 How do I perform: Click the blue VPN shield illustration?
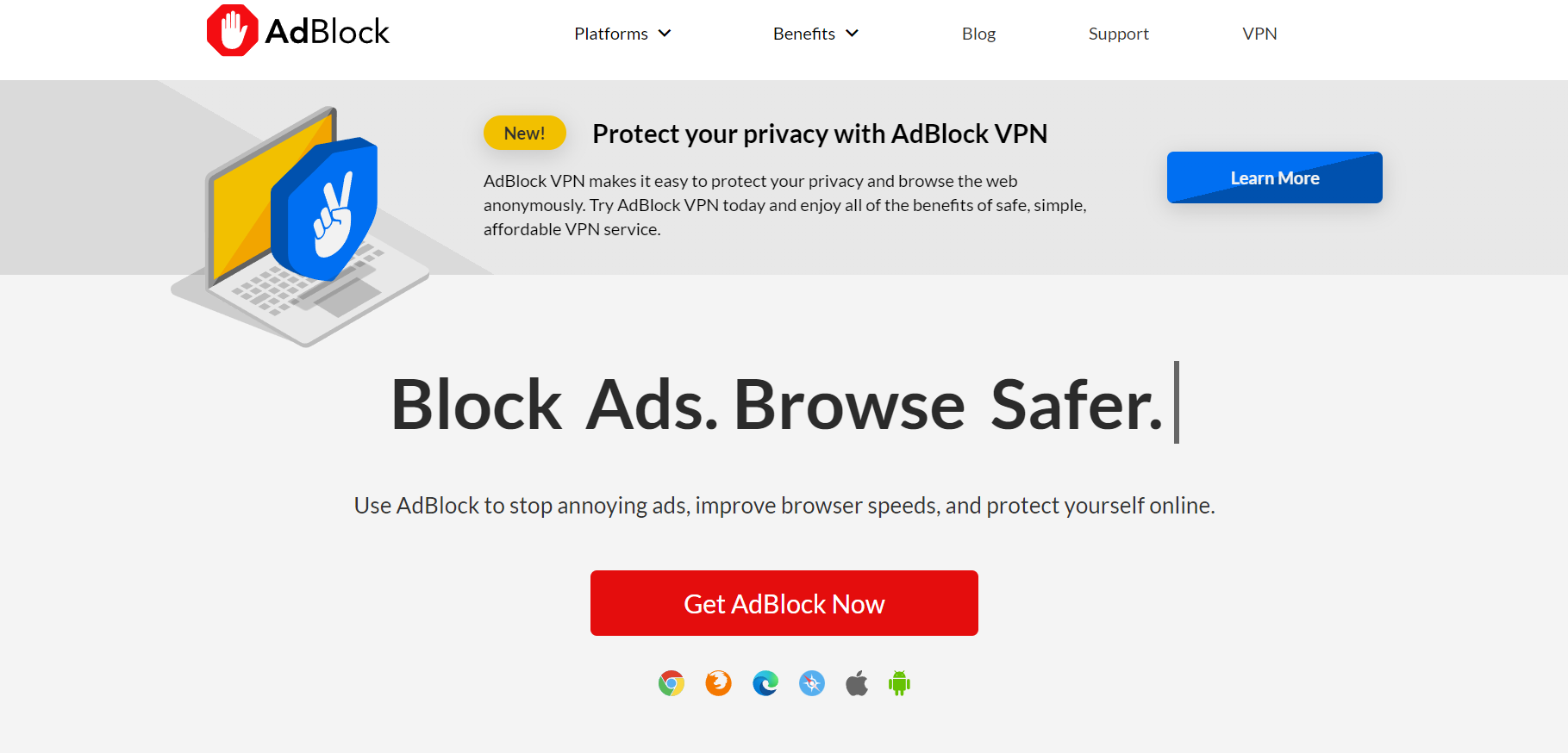[325, 208]
